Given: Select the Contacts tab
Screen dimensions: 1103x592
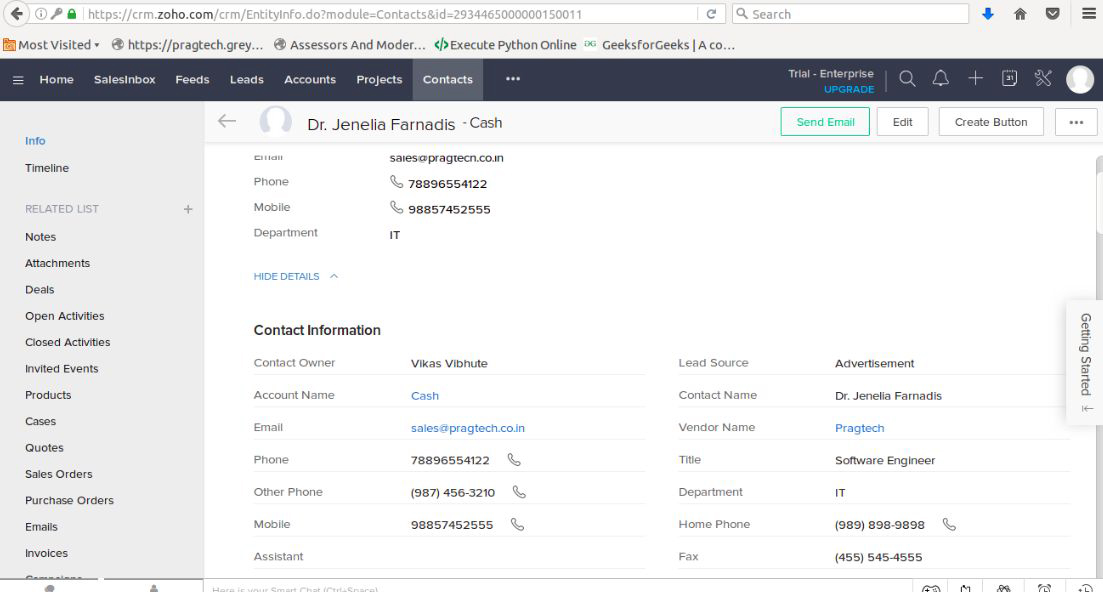Looking at the screenshot, I should coord(447,79).
